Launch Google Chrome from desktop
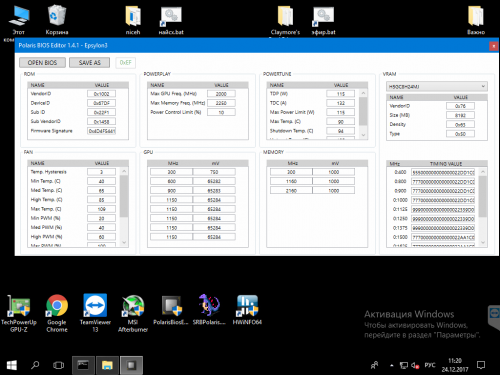500x375 pixels. (57, 313)
